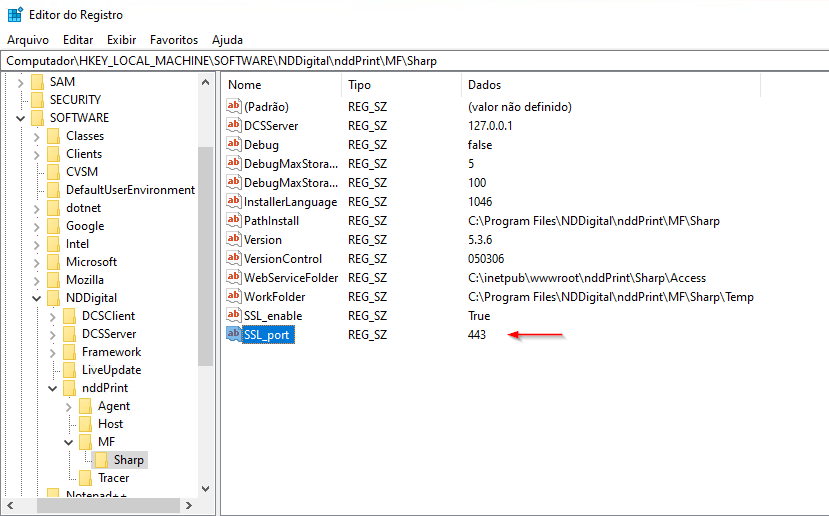Image resolution: width=829 pixels, height=516 pixels.
Task: Click the SSL_port value icon
Action: (x=233, y=335)
